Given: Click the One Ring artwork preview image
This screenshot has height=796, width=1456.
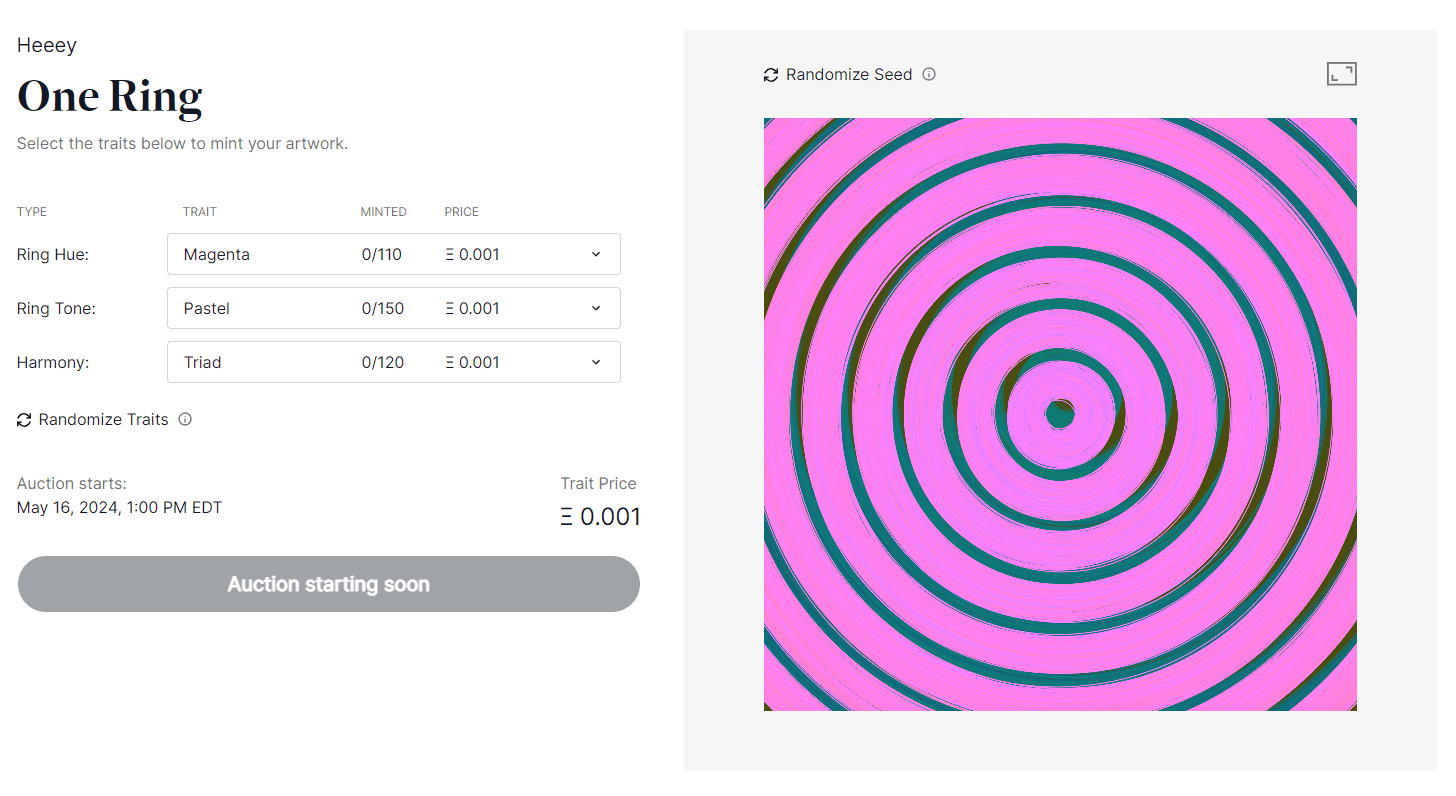Looking at the screenshot, I should pyautogui.click(x=1060, y=415).
